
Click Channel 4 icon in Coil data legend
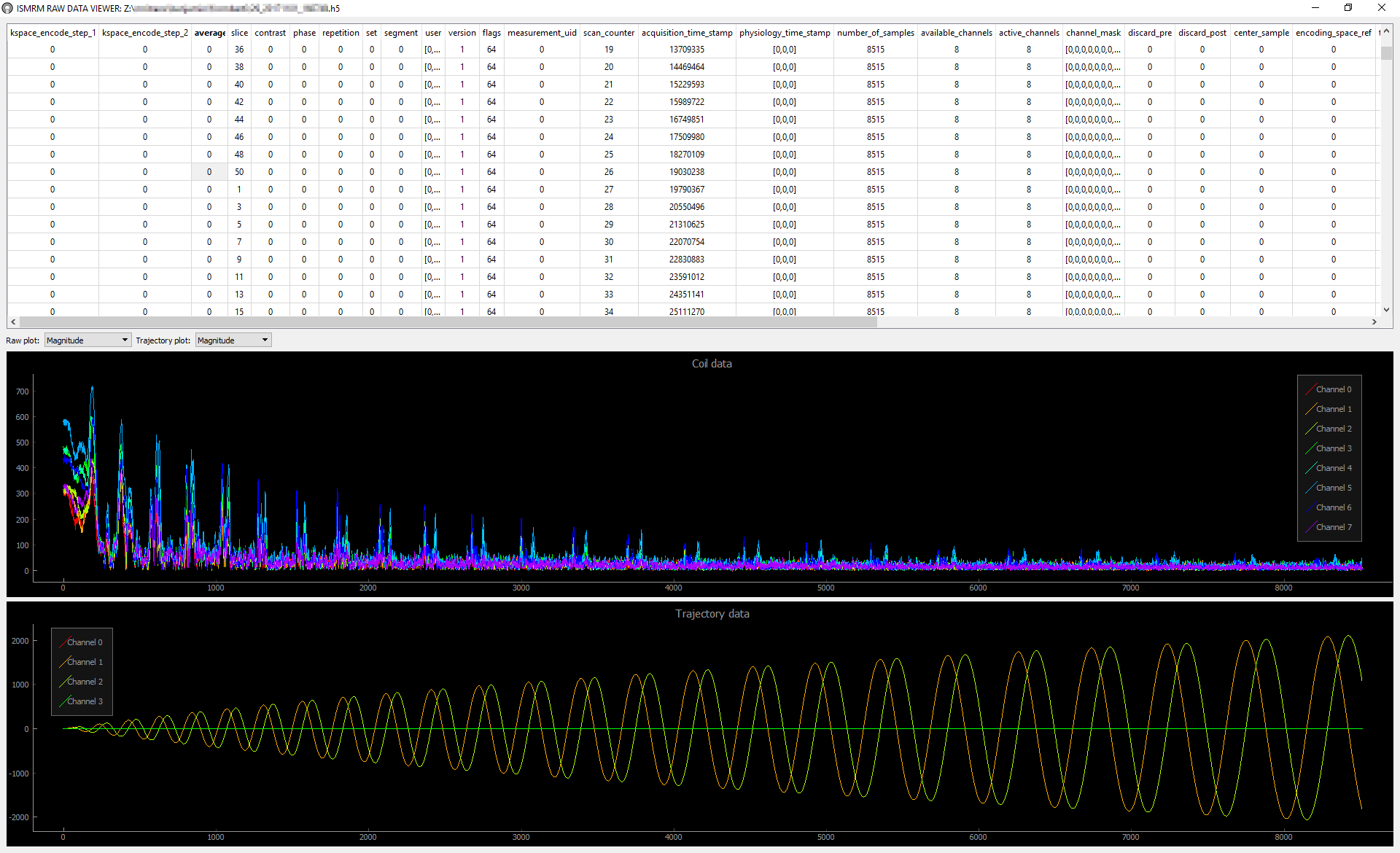(1310, 468)
